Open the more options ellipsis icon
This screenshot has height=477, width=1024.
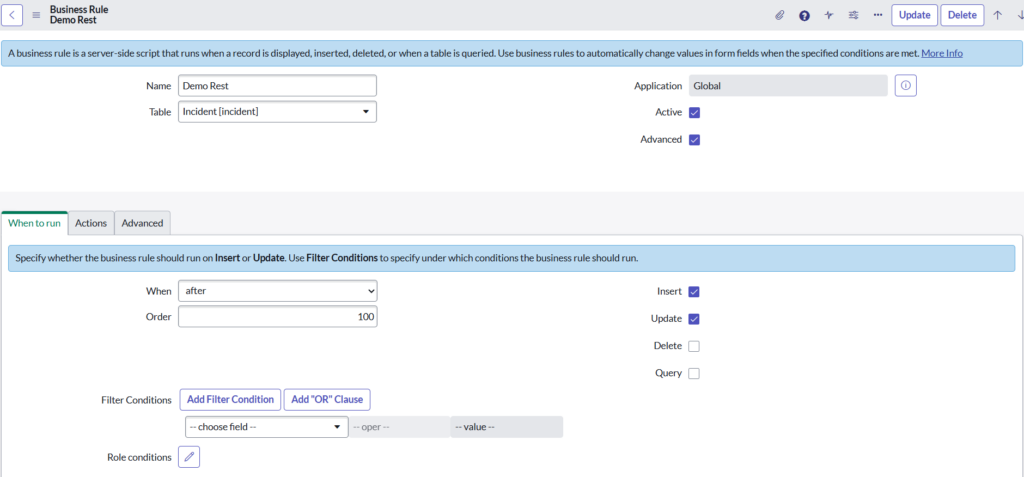click(x=877, y=15)
